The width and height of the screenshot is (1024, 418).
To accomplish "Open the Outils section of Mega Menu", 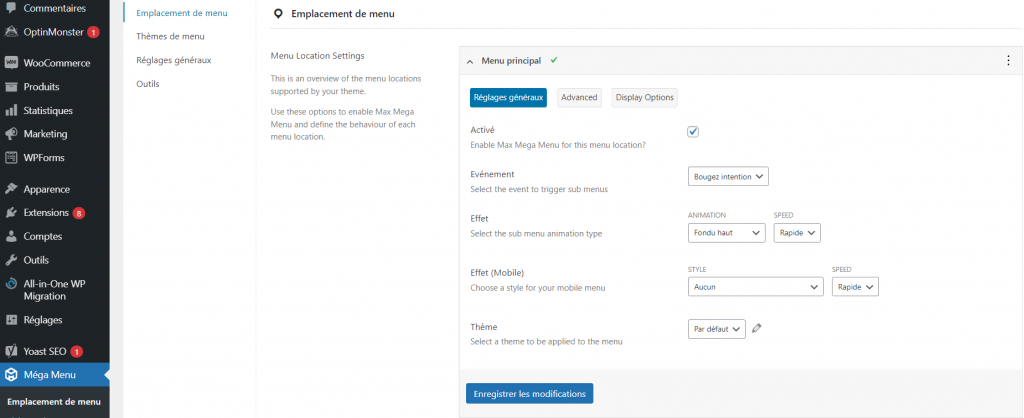I will tap(148, 84).
